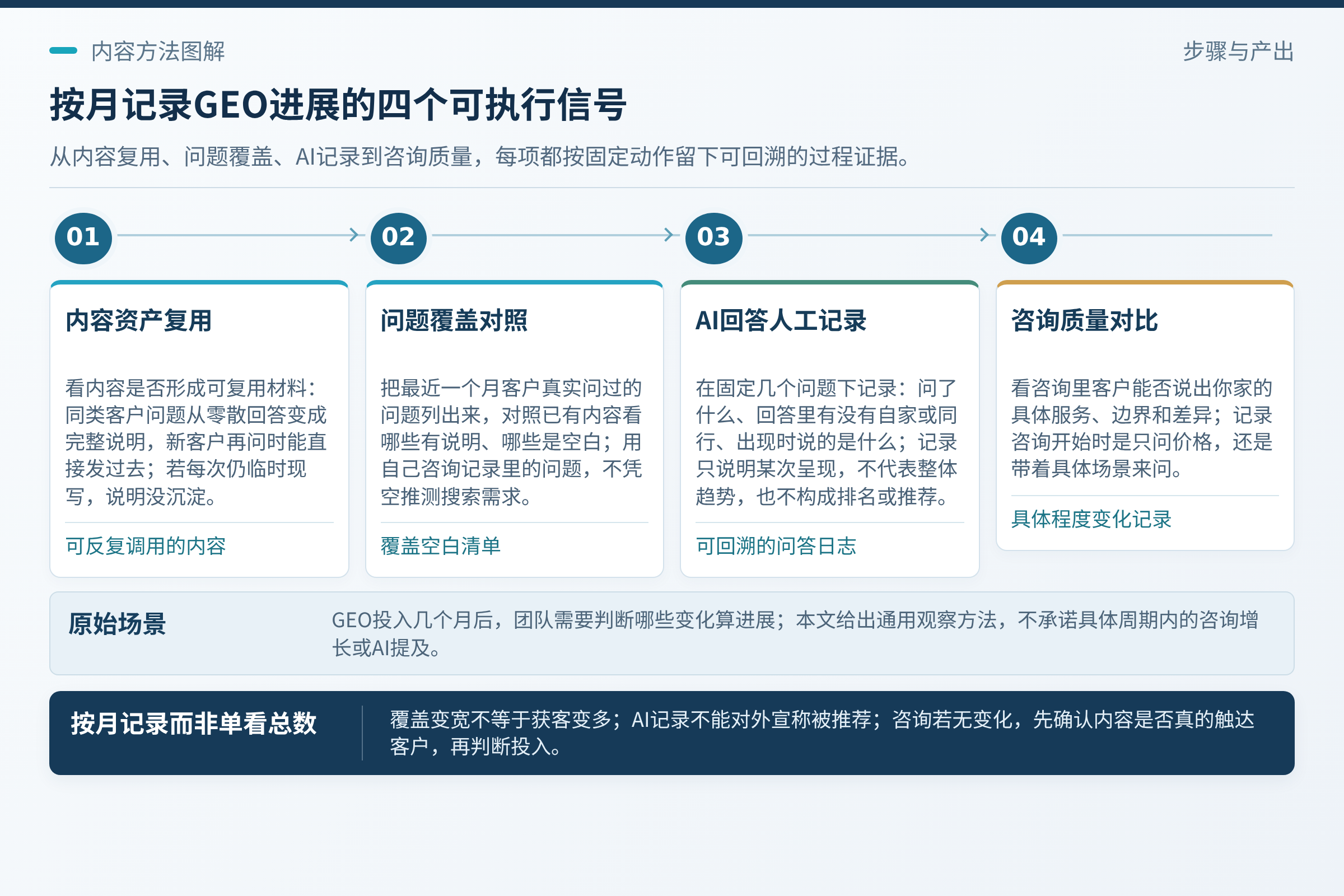
Task: Click the output label 可回溯的问答日志
Action: coord(776,547)
